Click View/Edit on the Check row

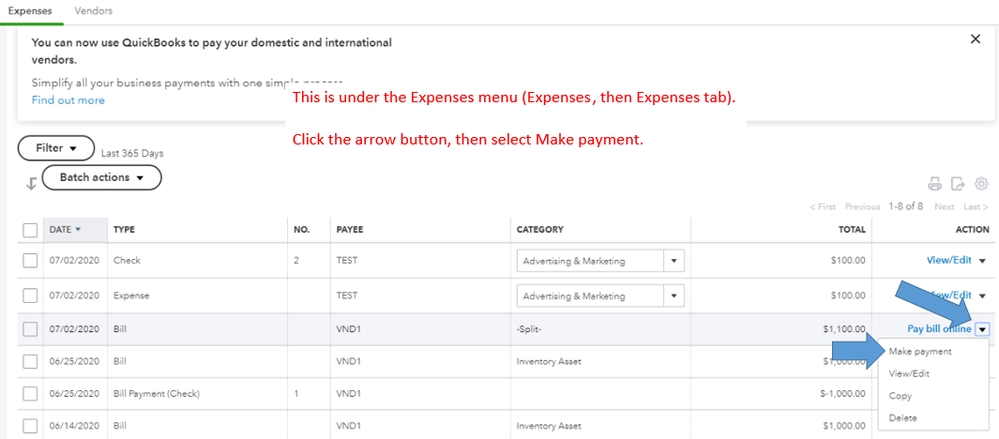[949, 261]
